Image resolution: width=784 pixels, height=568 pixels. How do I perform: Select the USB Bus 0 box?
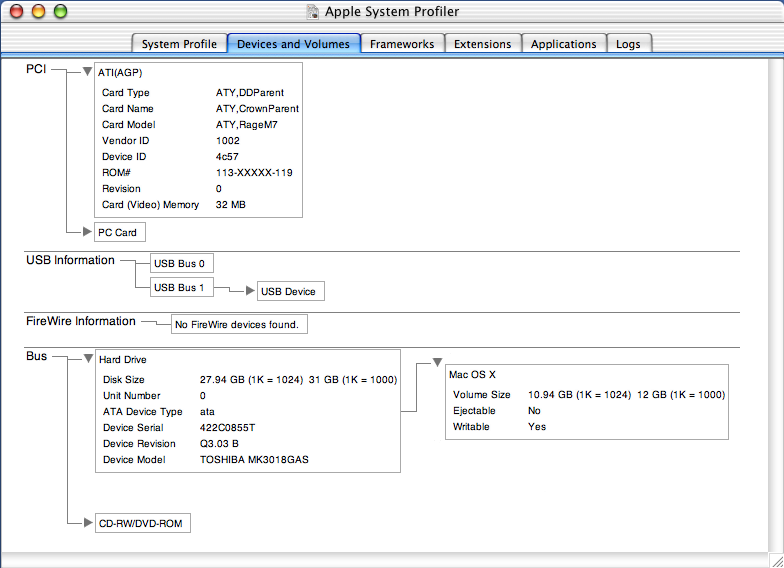pyautogui.click(x=182, y=263)
